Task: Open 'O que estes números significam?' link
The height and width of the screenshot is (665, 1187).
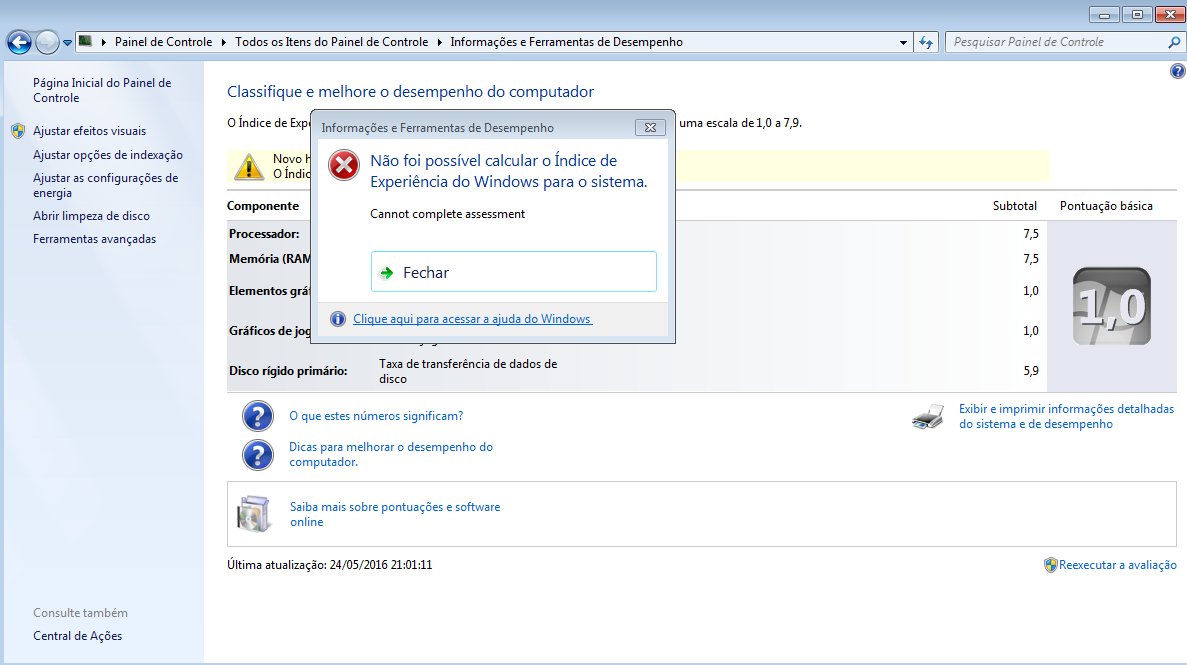Action: [x=376, y=416]
